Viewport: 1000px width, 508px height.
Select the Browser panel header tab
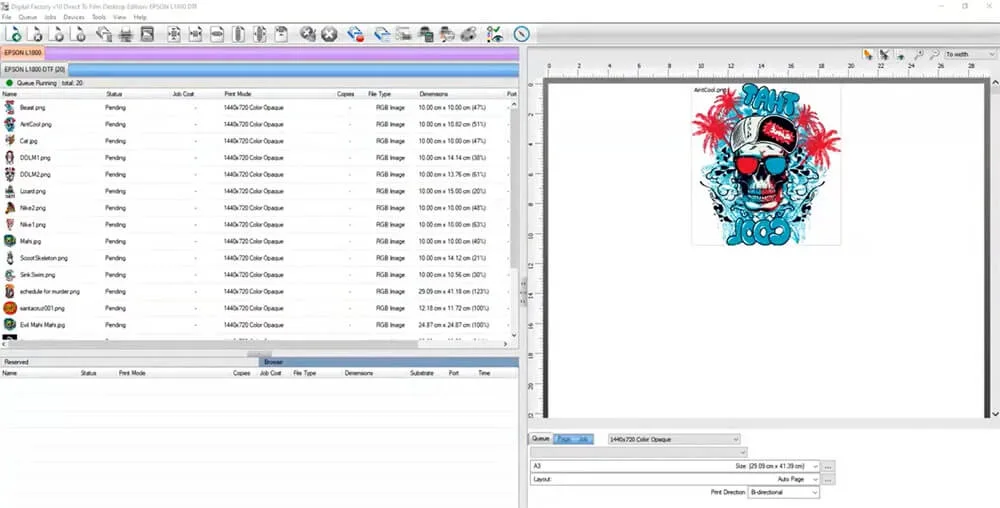(388, 362)
